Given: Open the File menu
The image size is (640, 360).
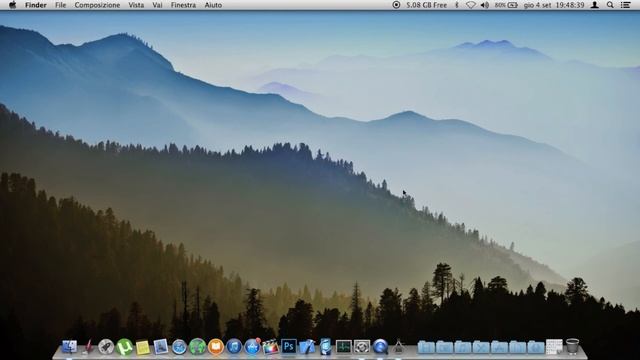Looking at the screenshot, I should pyautogui.click(x=60, y=5).
